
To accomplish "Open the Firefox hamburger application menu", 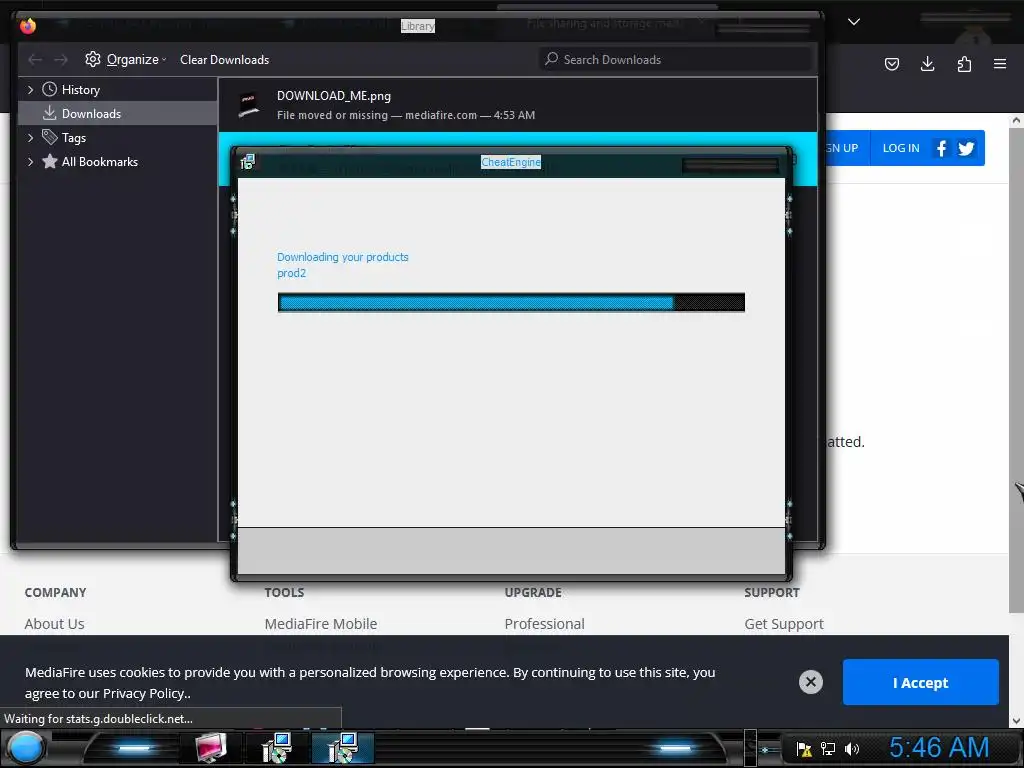I will coord(1000,64).
